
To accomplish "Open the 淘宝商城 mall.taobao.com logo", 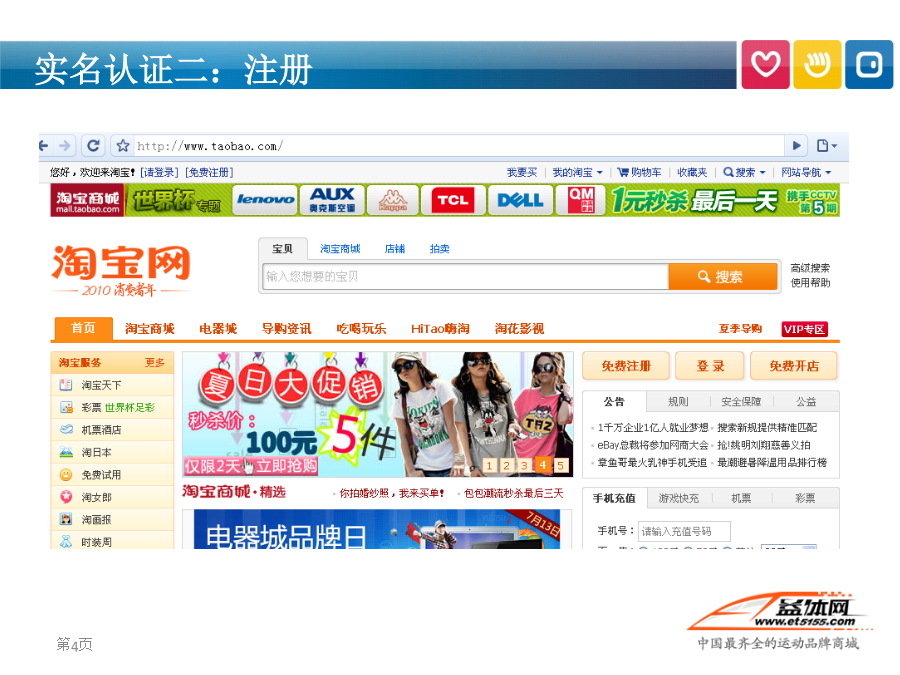I will pos(87,200).
